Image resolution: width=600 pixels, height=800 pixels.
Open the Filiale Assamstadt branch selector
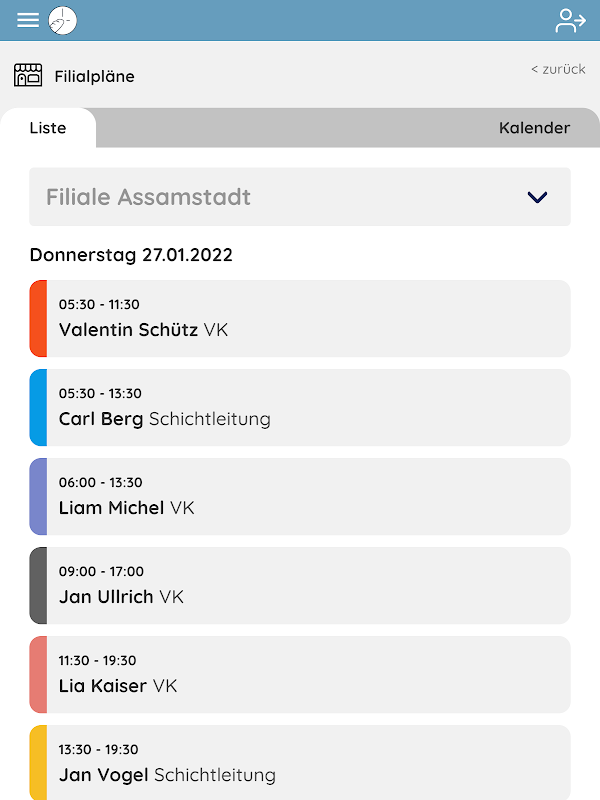coord(300,197)
